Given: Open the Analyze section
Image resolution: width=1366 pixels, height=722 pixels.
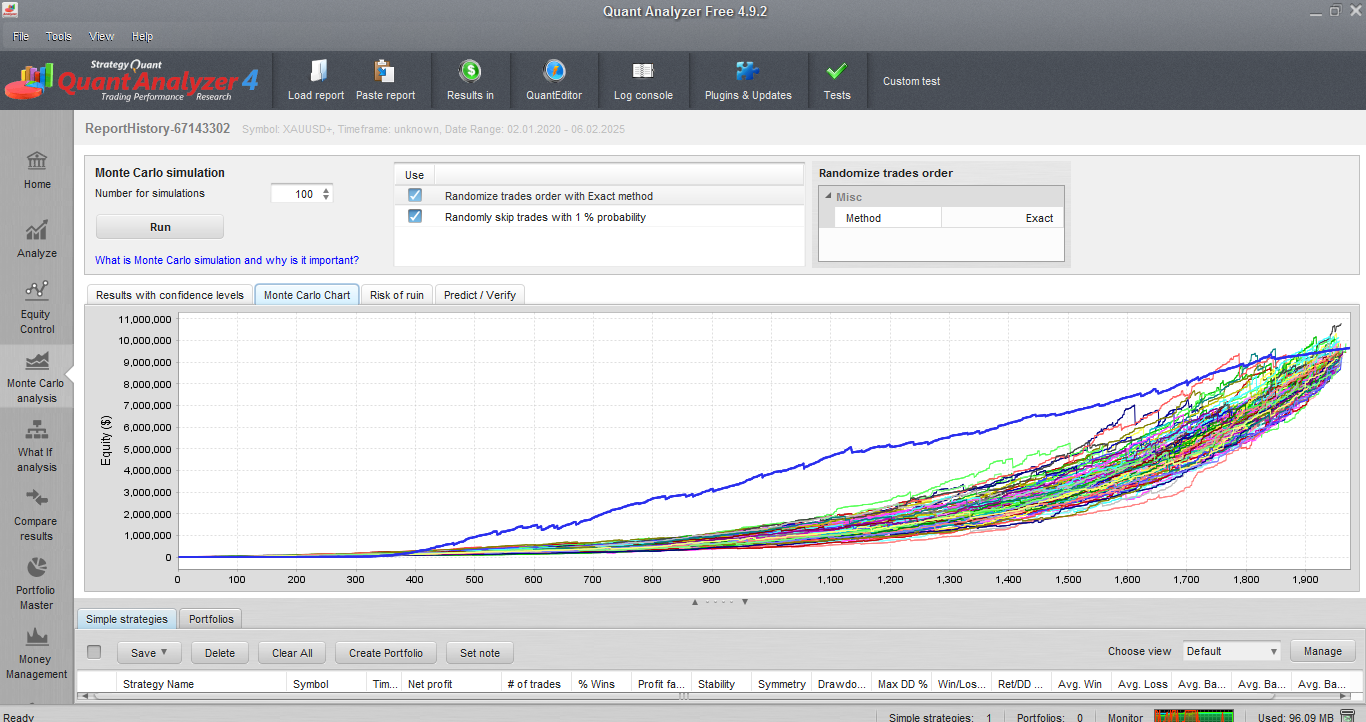Looking at the screenshot, I should point(37,240).
